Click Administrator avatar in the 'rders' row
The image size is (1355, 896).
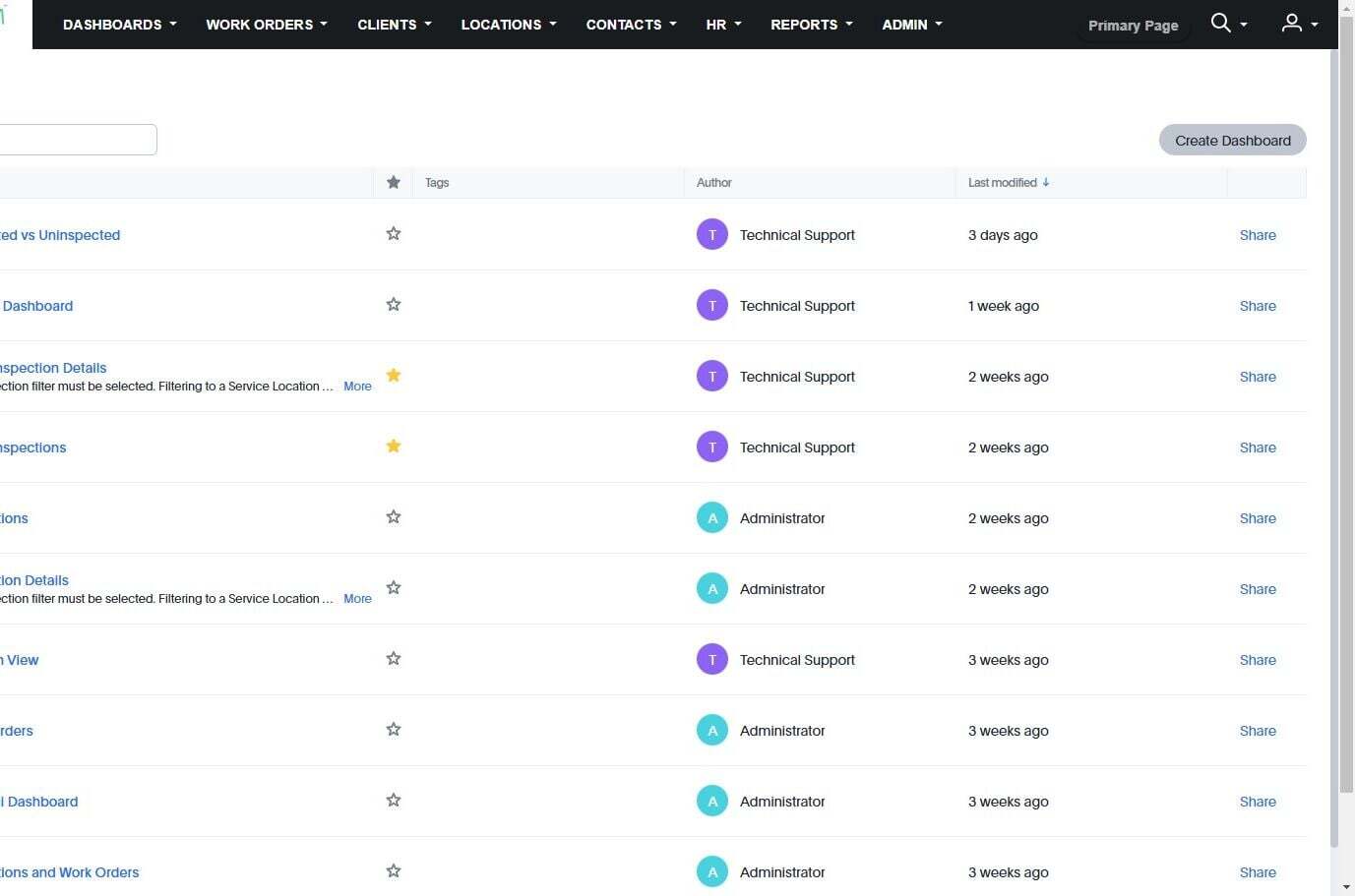(712, 731)
